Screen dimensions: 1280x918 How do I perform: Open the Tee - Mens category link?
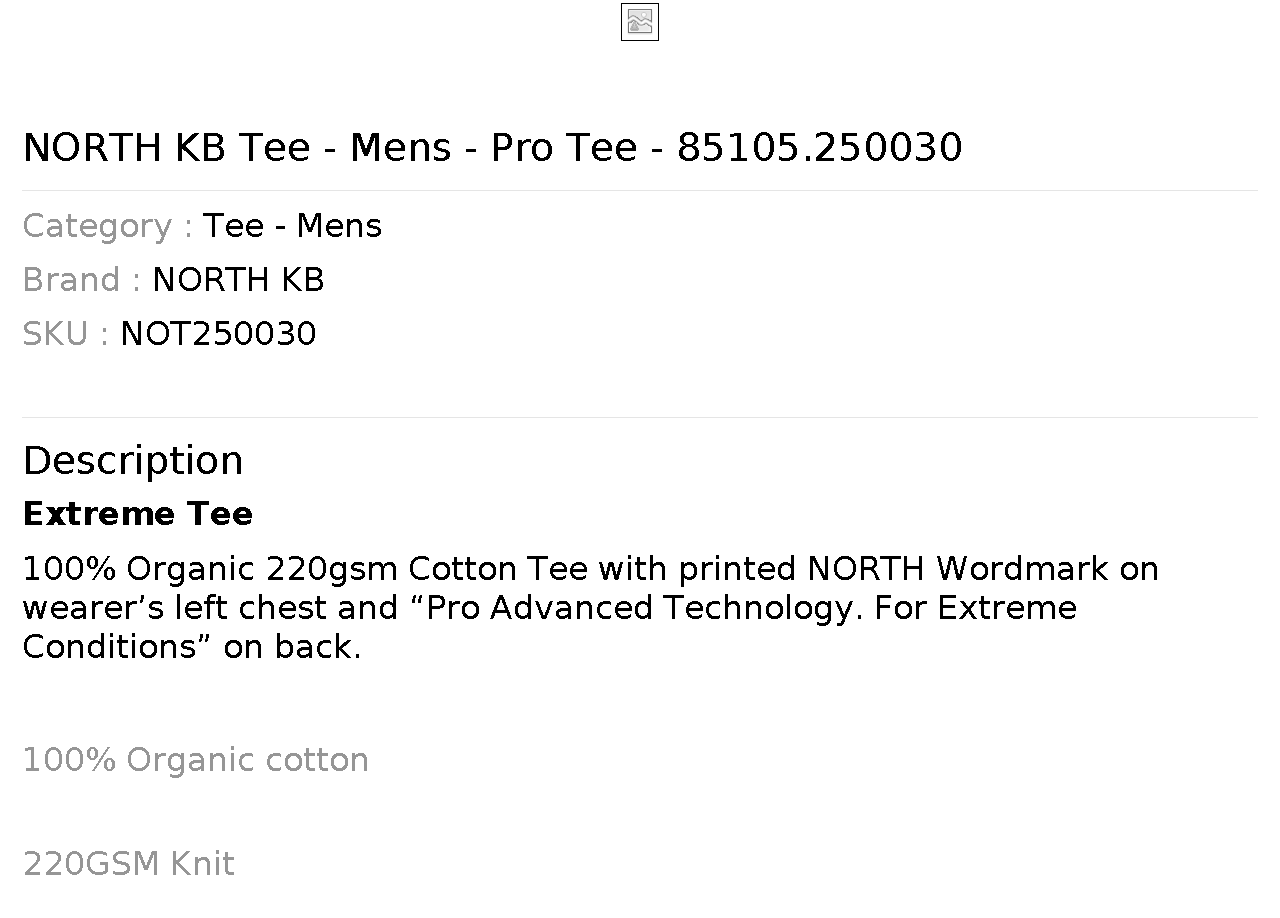tap(292, 226)
